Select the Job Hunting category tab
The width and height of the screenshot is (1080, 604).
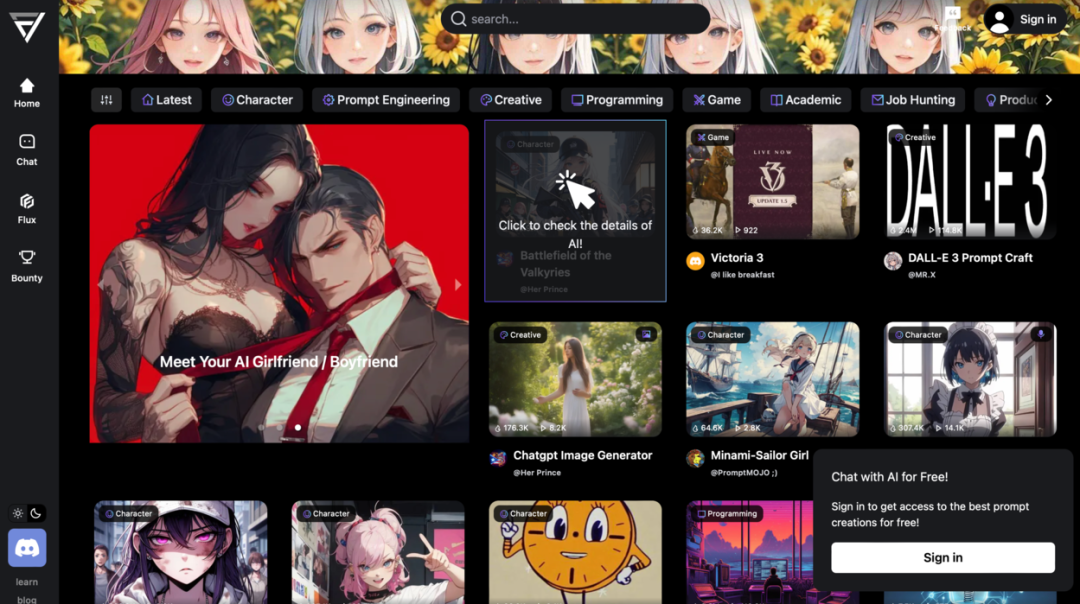pos(913,100)
